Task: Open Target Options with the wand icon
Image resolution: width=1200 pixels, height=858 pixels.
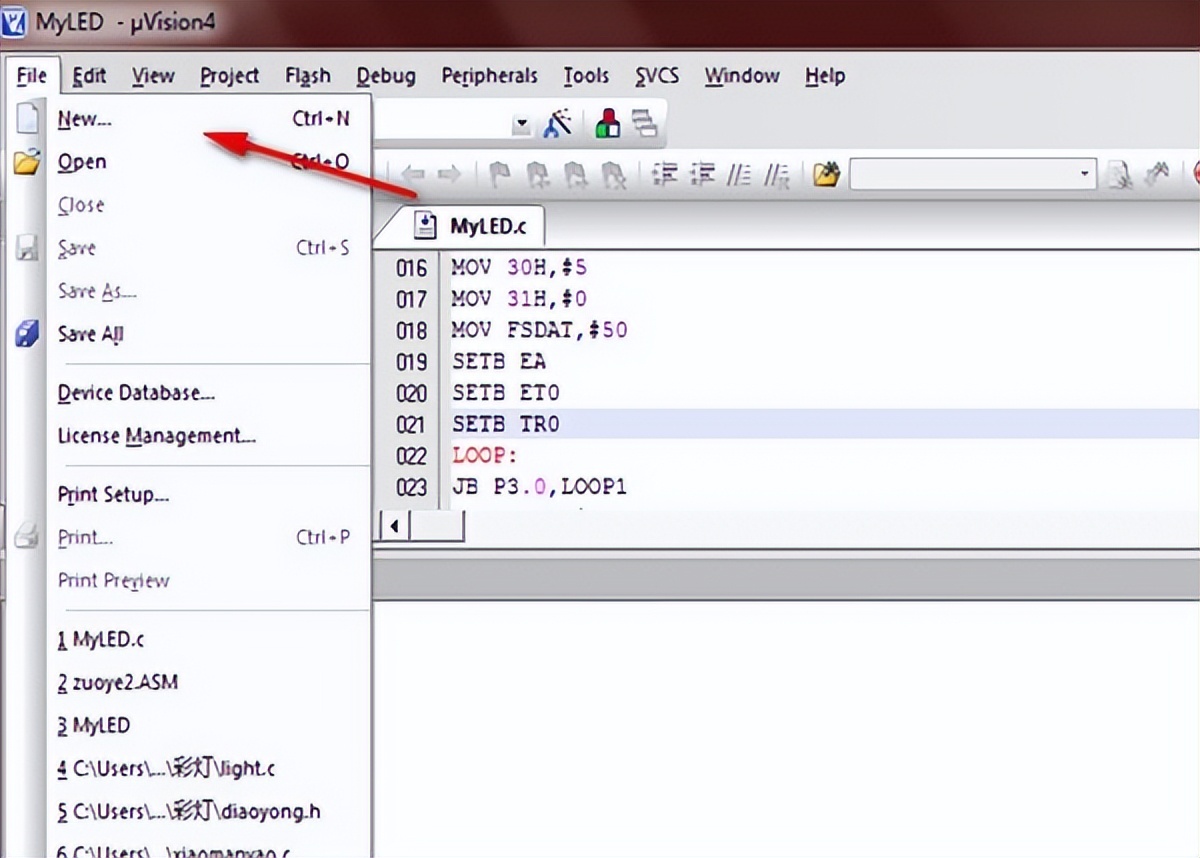Action: point(558,124)
